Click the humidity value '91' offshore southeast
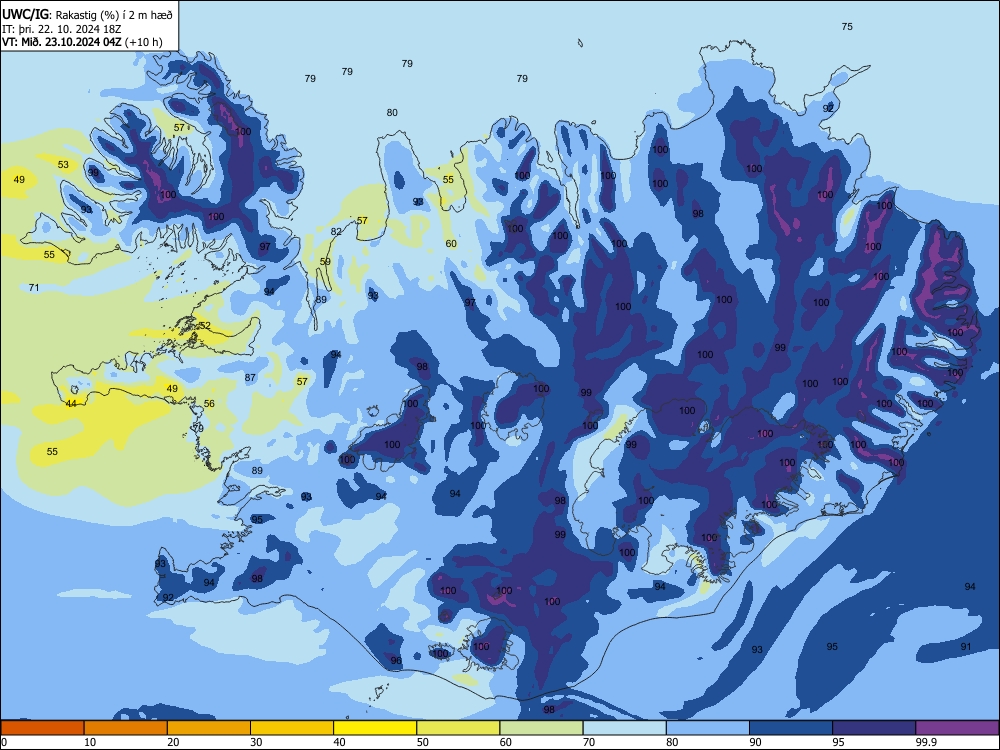The image size is (1000, 750). pyautogui.click(x=966, y=647)
